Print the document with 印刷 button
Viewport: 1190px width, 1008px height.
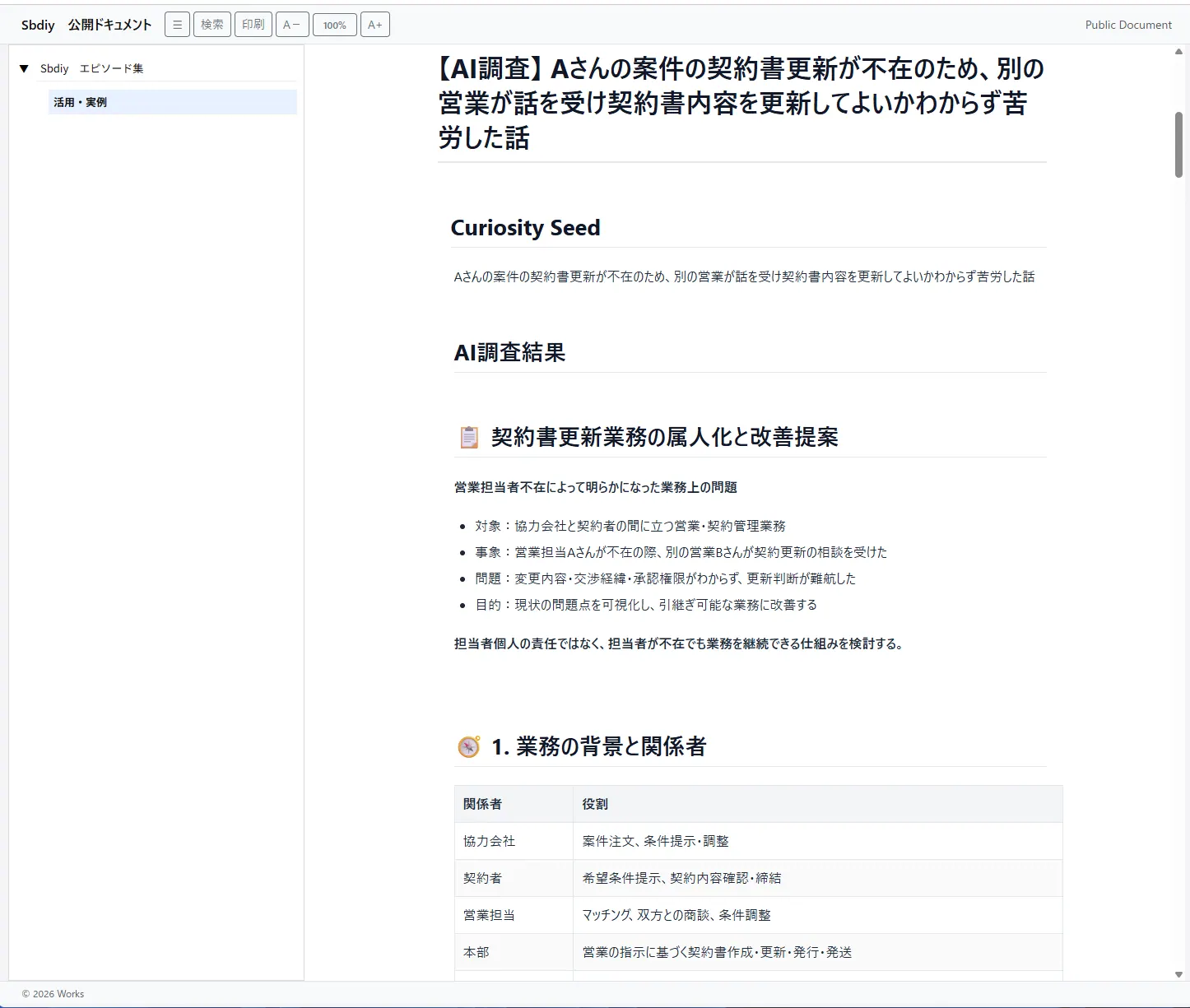253,25
